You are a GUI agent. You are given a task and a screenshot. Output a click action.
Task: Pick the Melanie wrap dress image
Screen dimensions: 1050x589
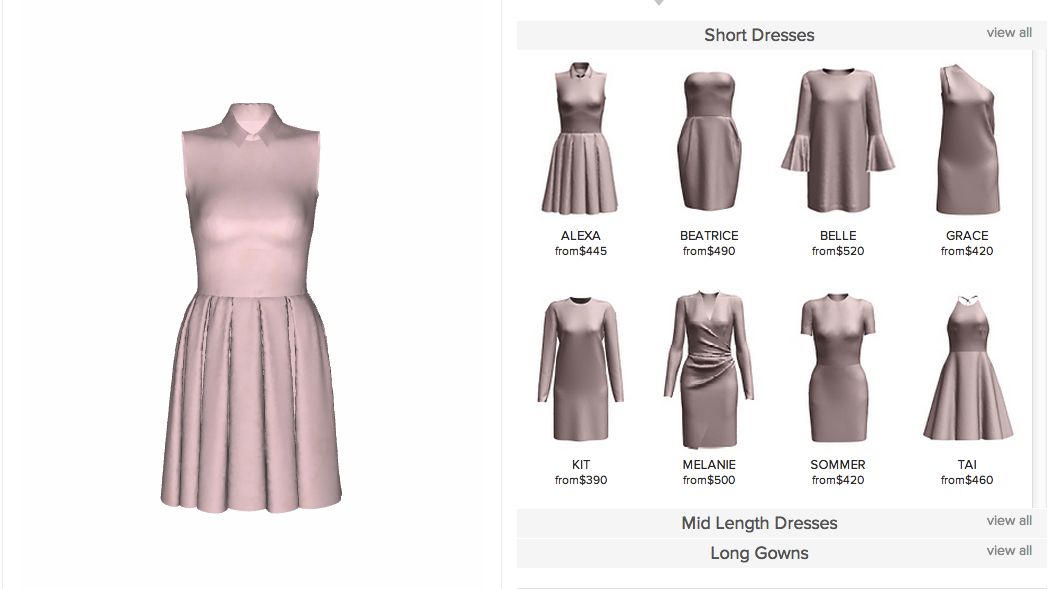coord(708,370)
